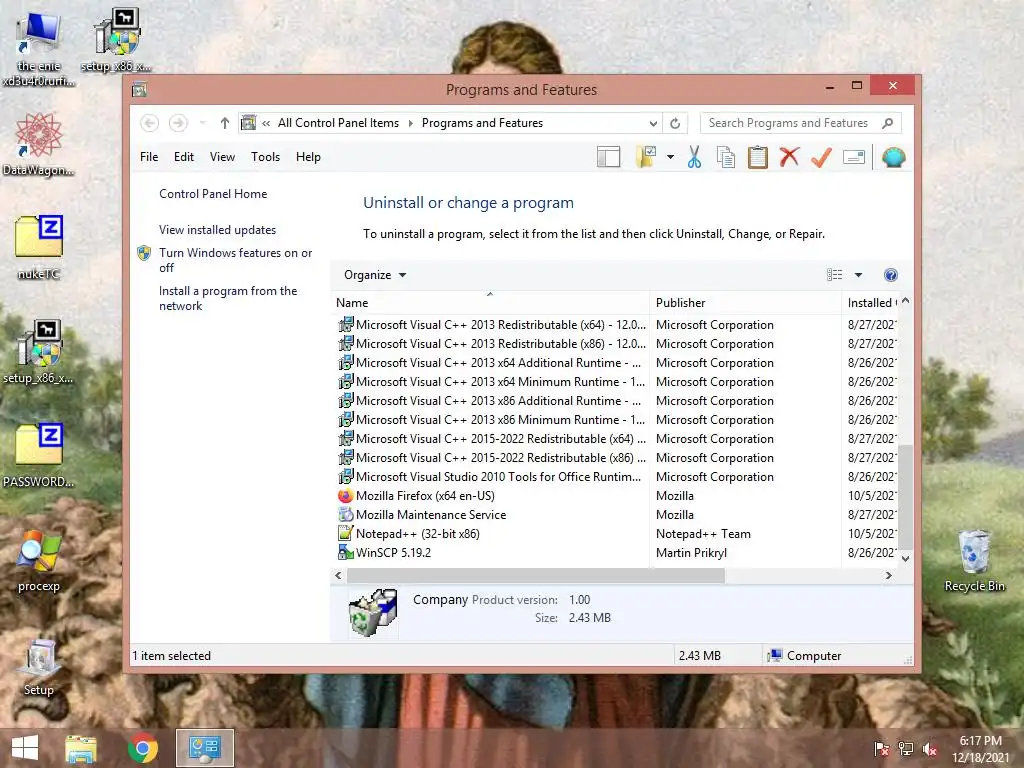Viewport: 1024px width, 768px height.
Task: Click the orange checkmark toolbar icon
Action: pos(821,157)
